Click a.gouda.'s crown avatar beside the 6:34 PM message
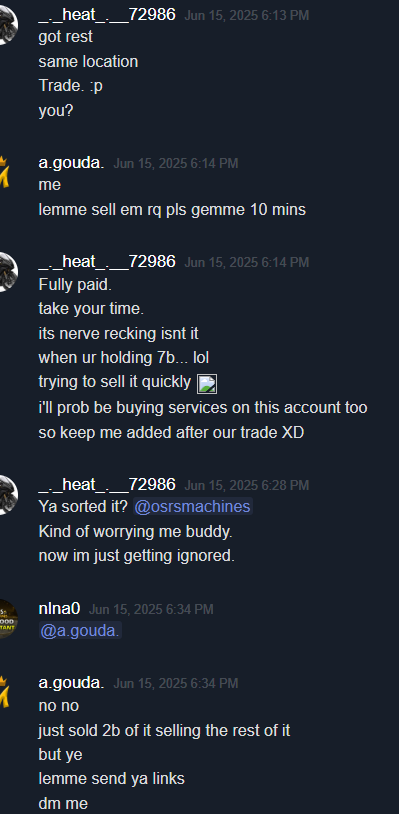399x814 pixels. (x=5, y=693)
